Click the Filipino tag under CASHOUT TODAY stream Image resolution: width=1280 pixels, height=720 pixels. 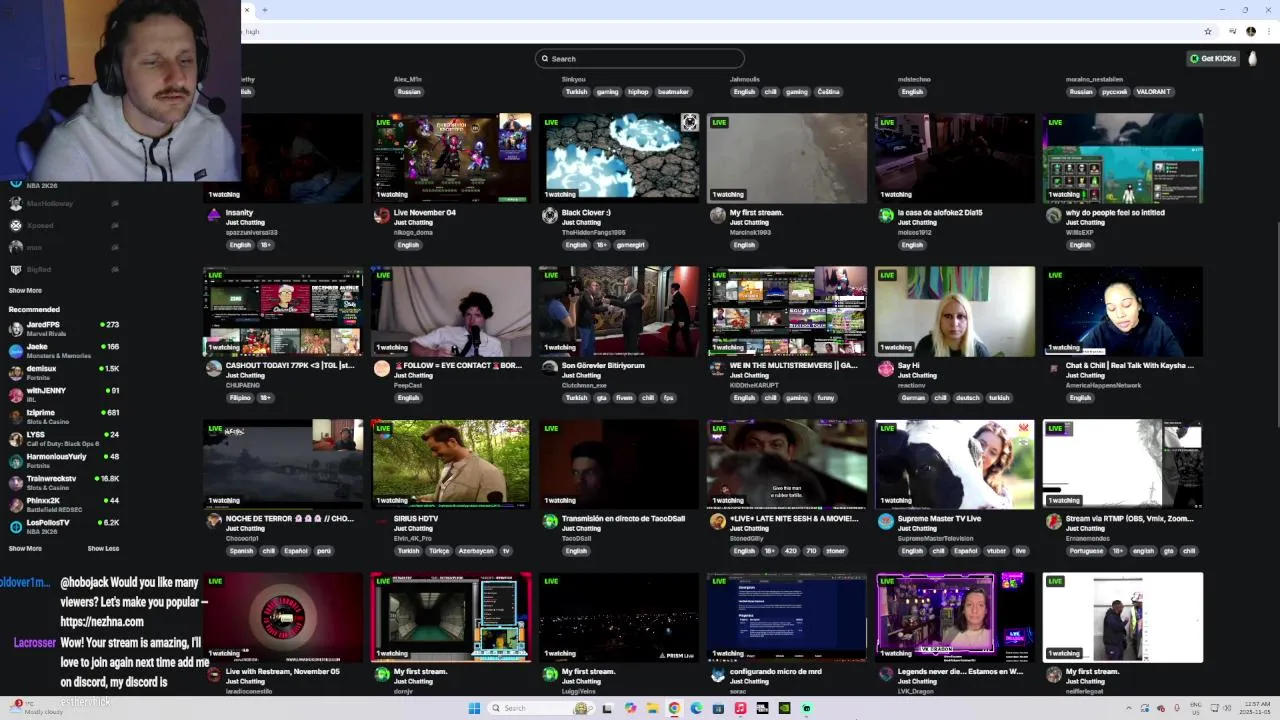pyautogui.click(x=240, y=398)
